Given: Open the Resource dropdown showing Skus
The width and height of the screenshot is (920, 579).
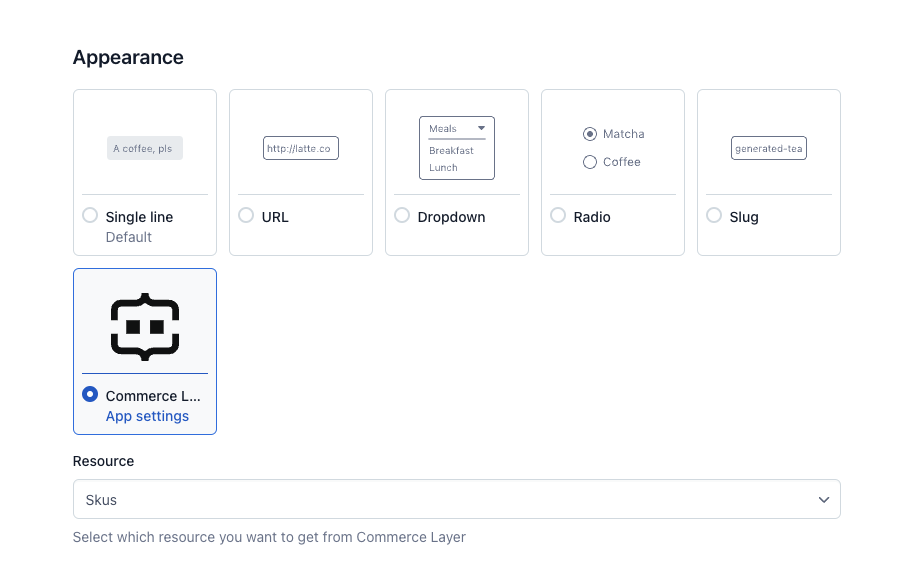Looking at the screenshot, I should 456,499.
